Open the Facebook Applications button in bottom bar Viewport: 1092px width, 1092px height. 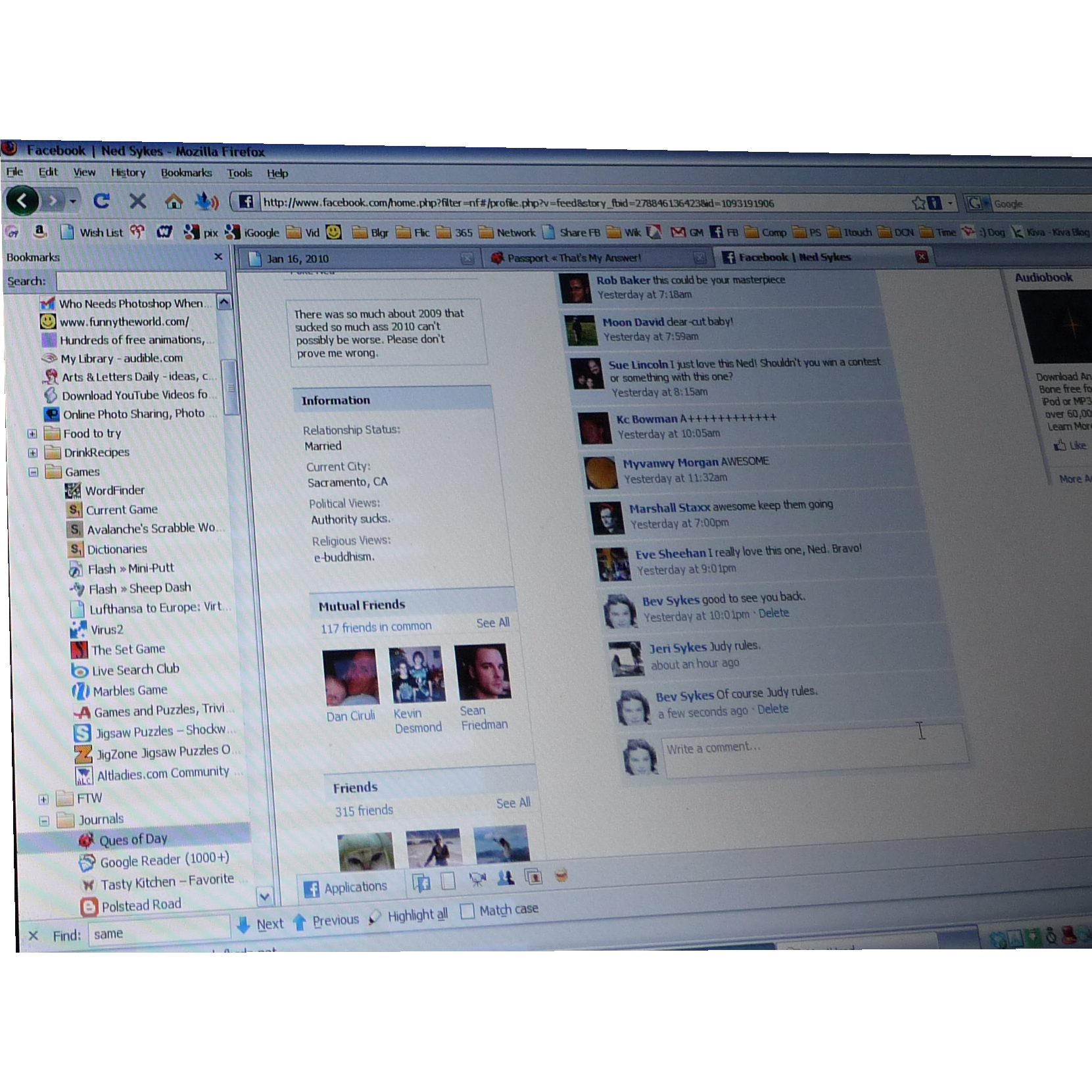click(x=346, y=888)
